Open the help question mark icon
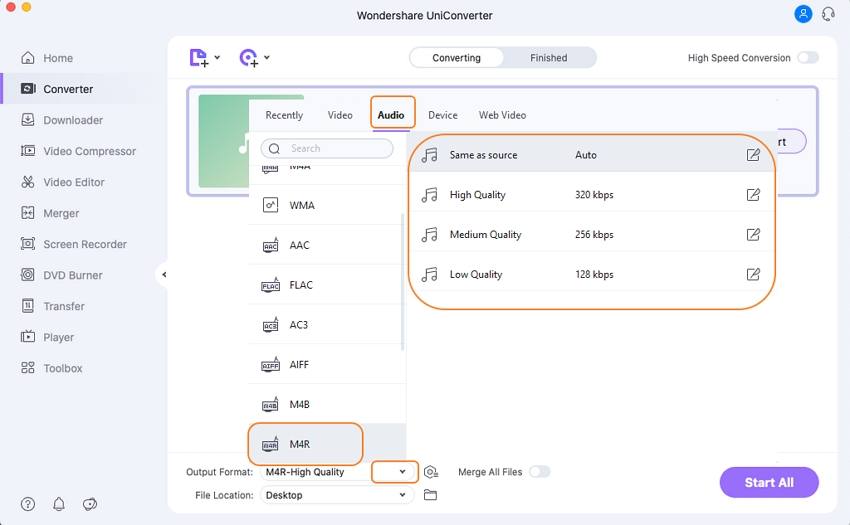Screen dimensions: 850x525 click(28, 504)
